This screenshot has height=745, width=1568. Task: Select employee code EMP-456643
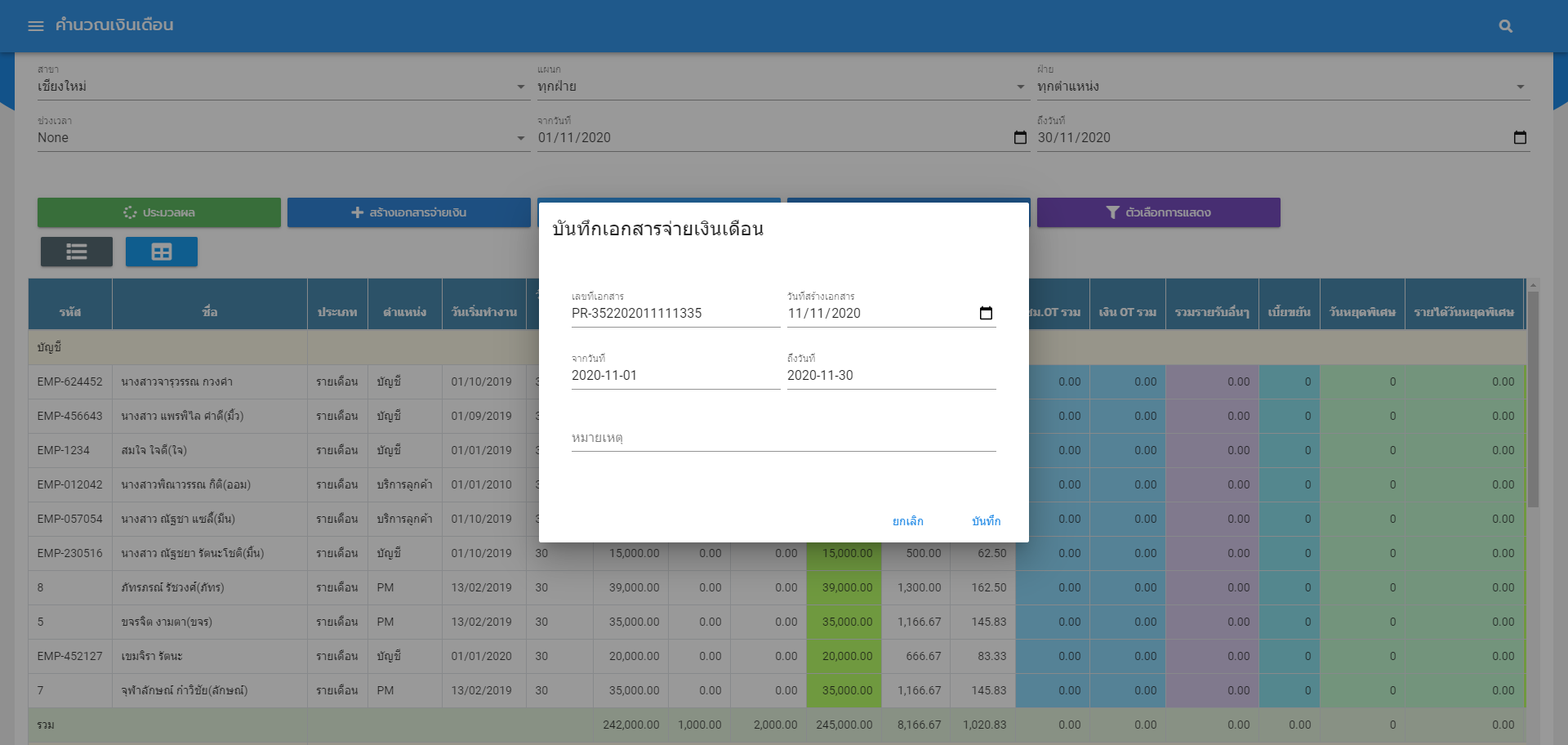tap(70, 416)
